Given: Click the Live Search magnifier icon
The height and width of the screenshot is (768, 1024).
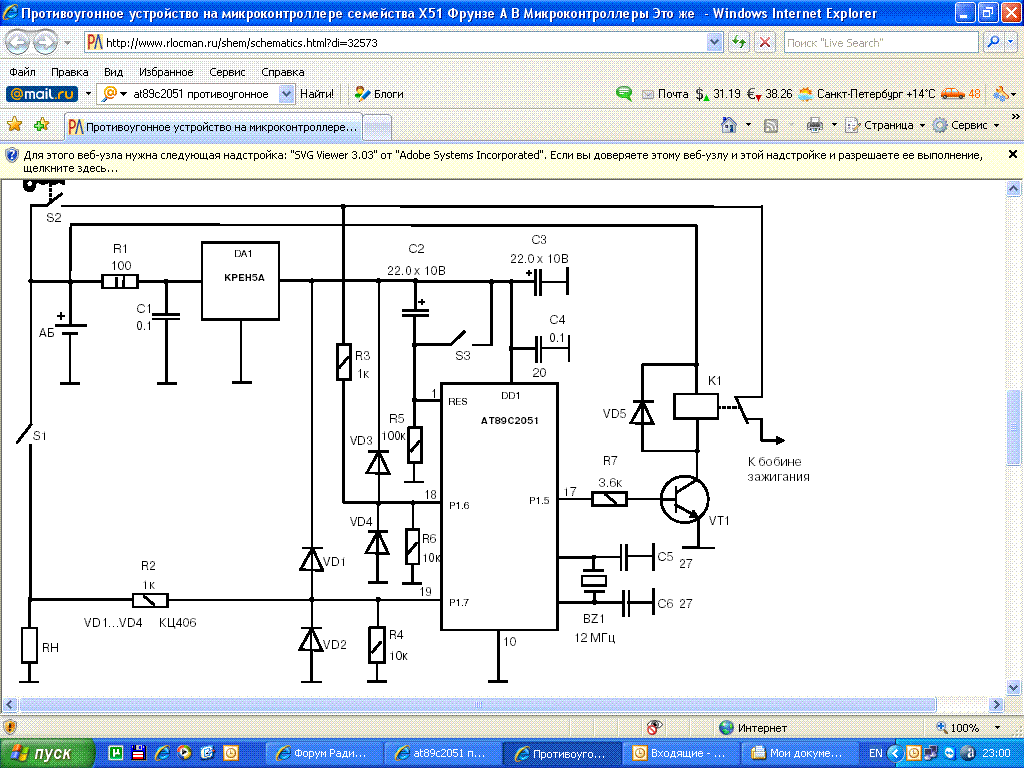Looking at the screenshot, I should click(994, 43).
